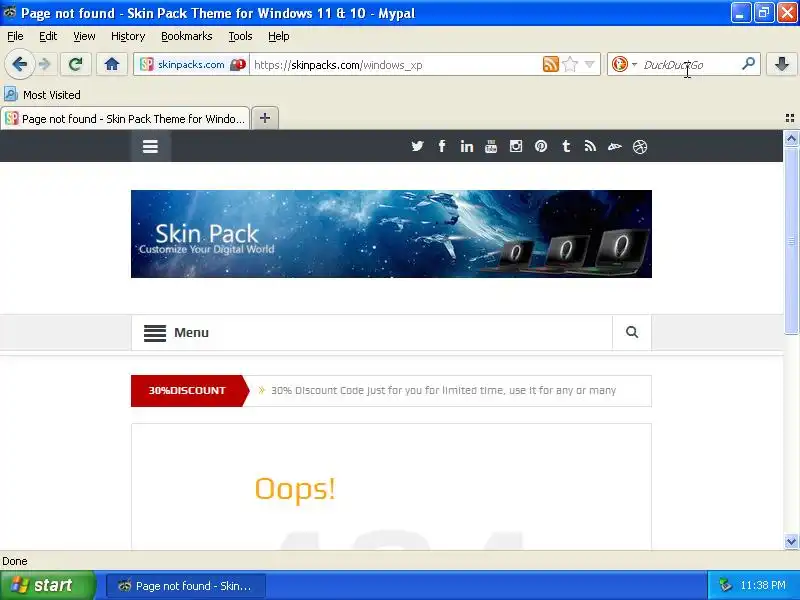This screenshot has width=800, height=600.
Task: Visit the Tumblr social icon
Action: pyautogui.click(x=566, y=146)
